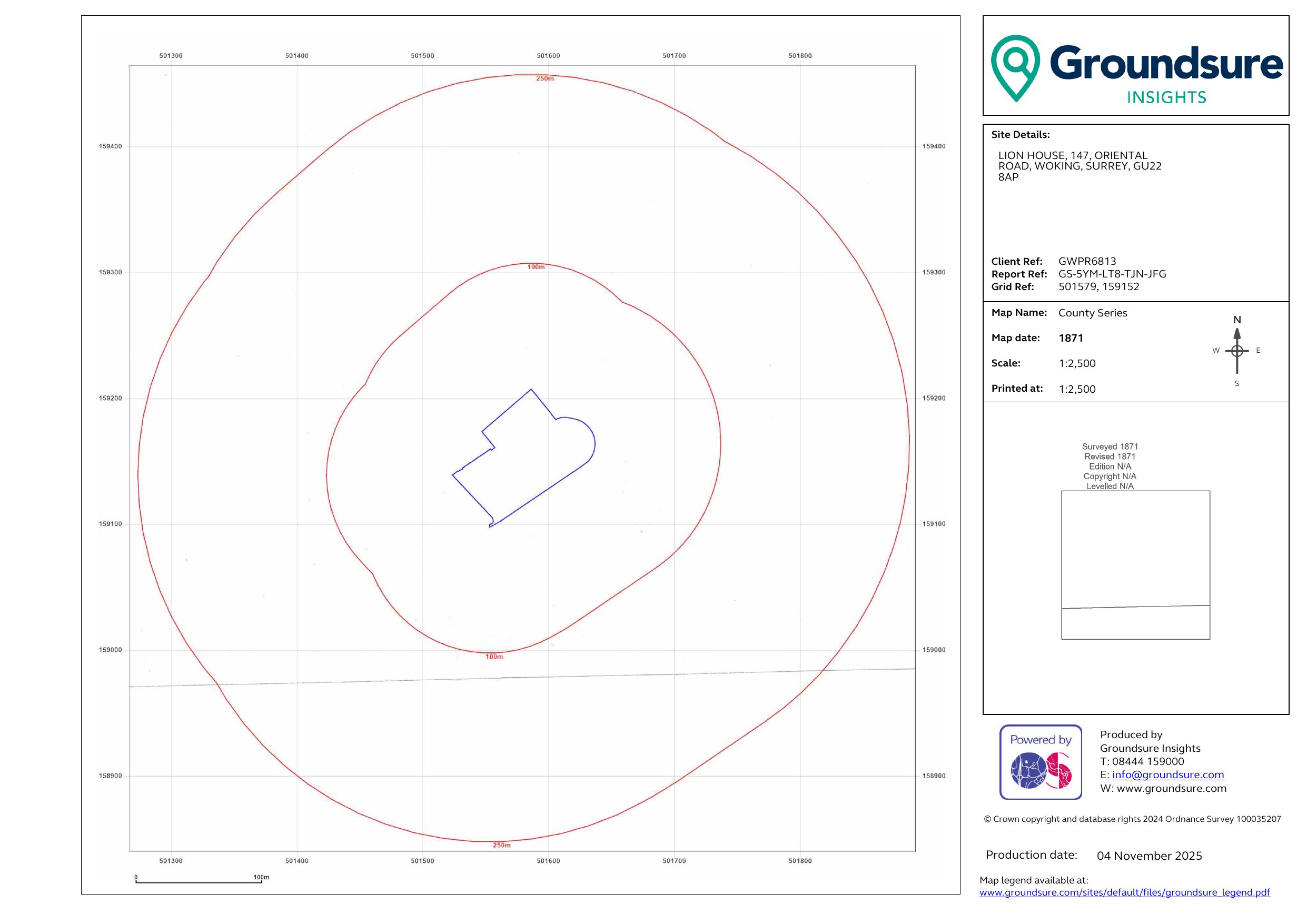The height and width of the screenshot is (924, 1307).
Task: Click the Client Ref GWPR6813 text
Action: pyautogui.click(x=1087, y=261)
